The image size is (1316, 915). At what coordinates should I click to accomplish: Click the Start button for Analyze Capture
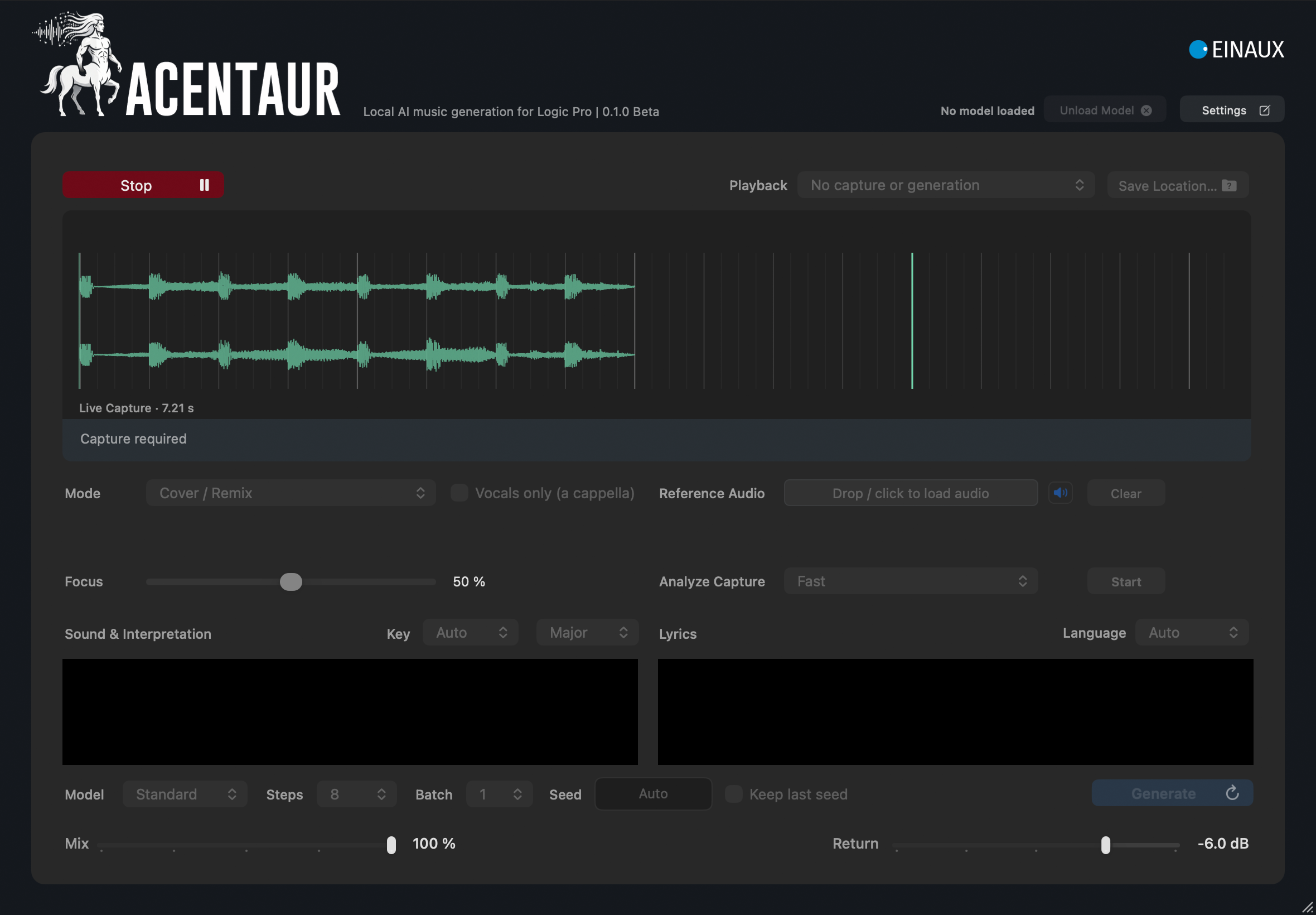[1126, 581]
